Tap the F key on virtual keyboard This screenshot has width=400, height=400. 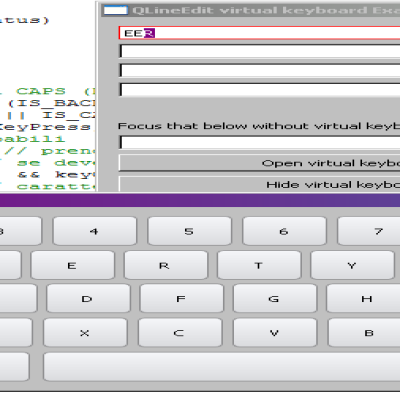(182, 298)
